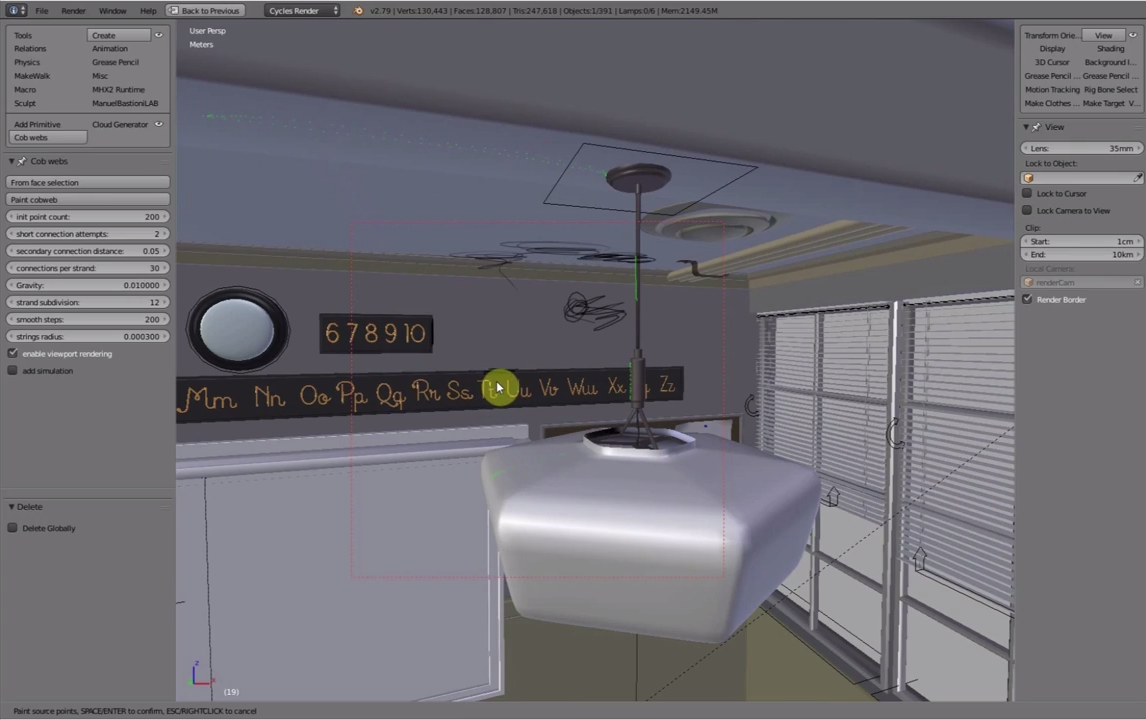Adjust the secondary connection distance slider
The width and height of the screenshot is (1146, 720).
point(88,251)
